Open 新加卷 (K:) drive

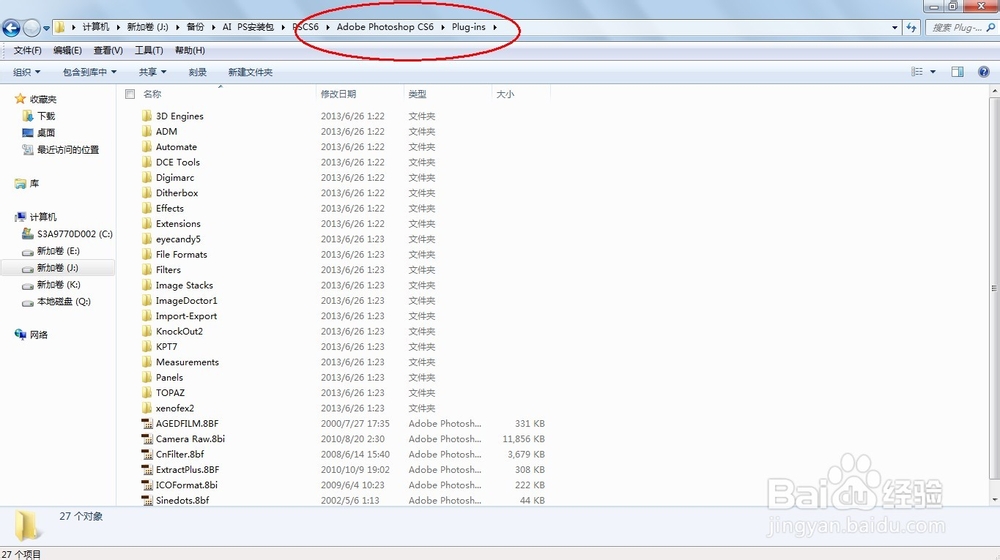click(x=58, y=284)
